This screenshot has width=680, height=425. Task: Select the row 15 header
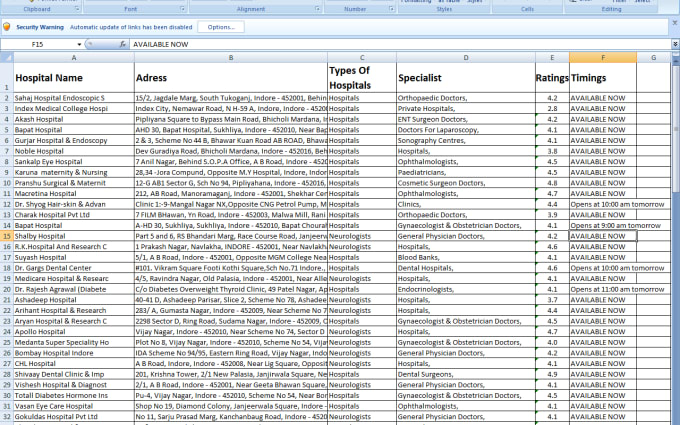click(7, 236)
